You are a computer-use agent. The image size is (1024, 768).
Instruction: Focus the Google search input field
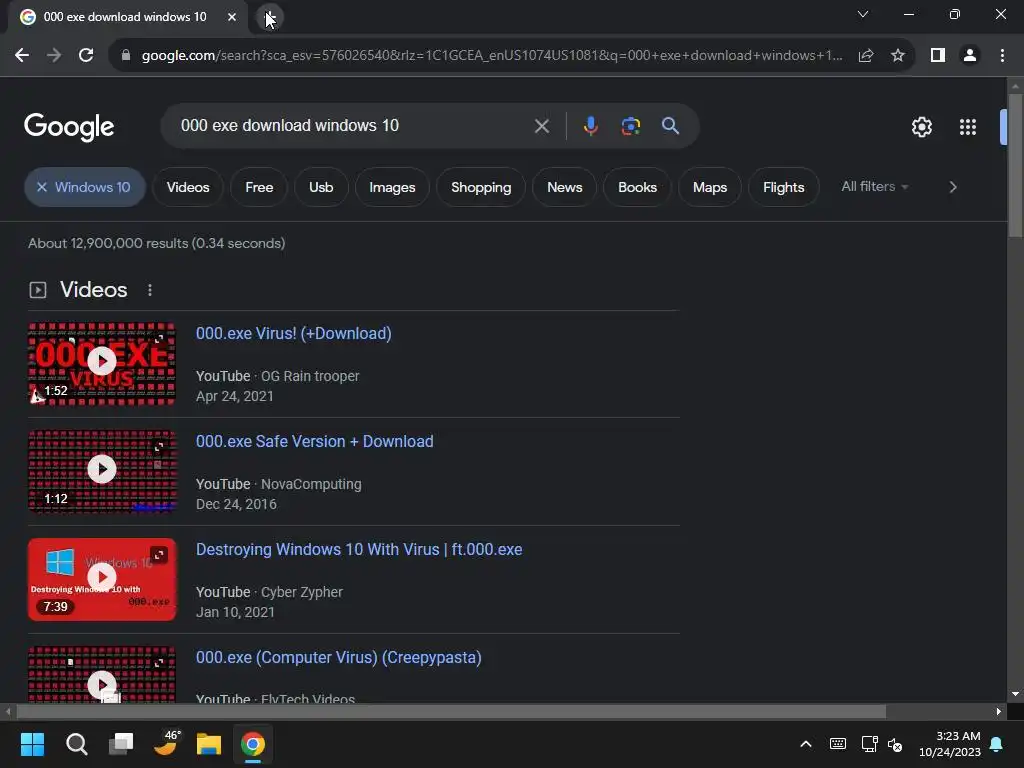coord(353,125)
